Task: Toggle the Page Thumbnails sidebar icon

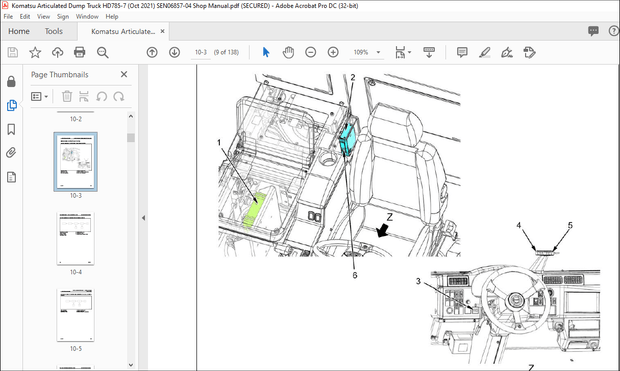Action: point(11,105)
